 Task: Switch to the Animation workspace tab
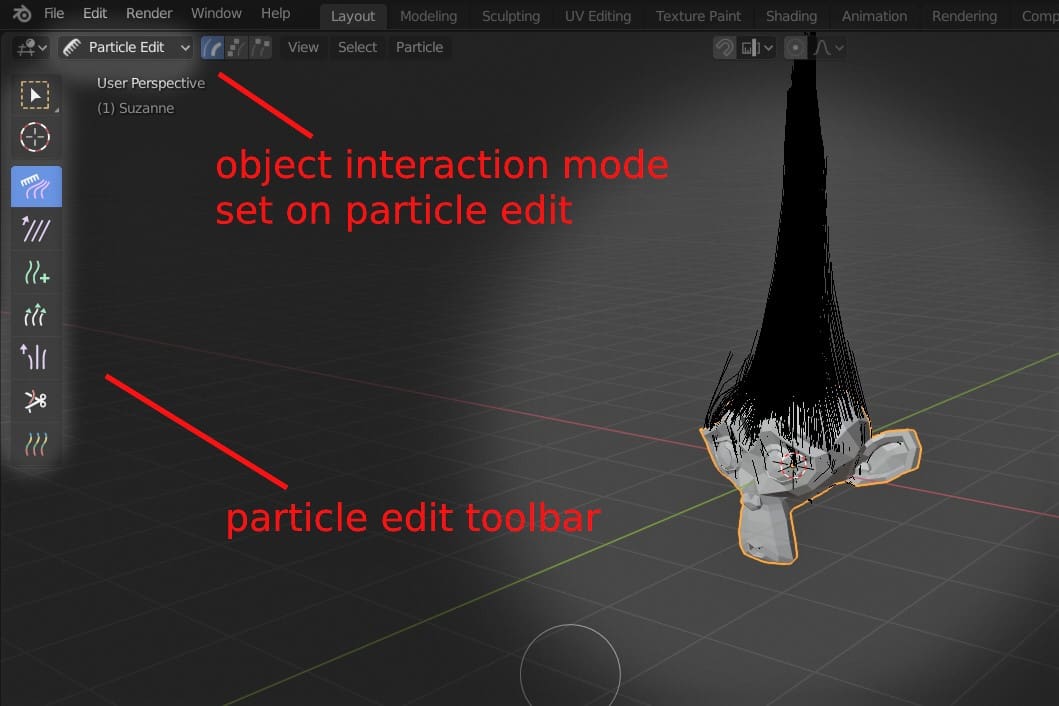pos(874,16)
